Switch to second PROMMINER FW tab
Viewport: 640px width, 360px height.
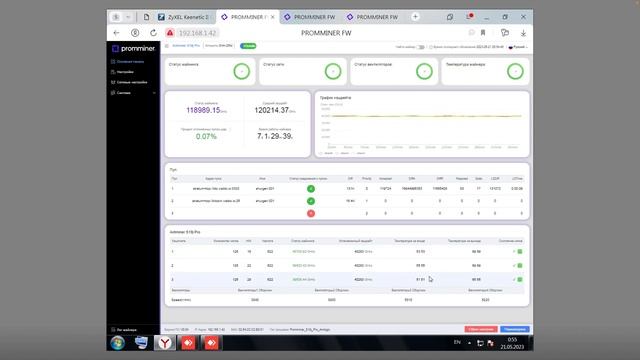(310, 17)
